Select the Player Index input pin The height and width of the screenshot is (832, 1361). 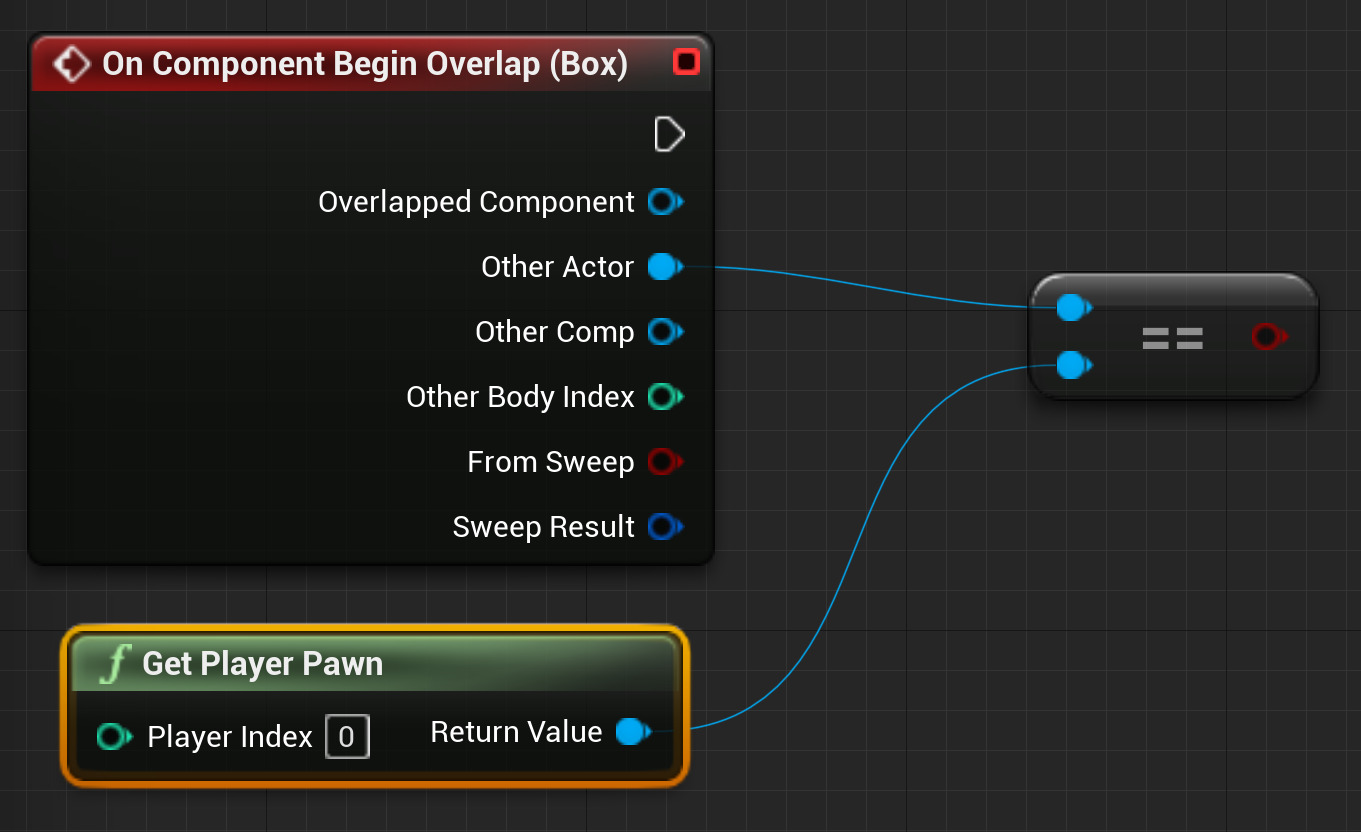[x=115, y=736]
